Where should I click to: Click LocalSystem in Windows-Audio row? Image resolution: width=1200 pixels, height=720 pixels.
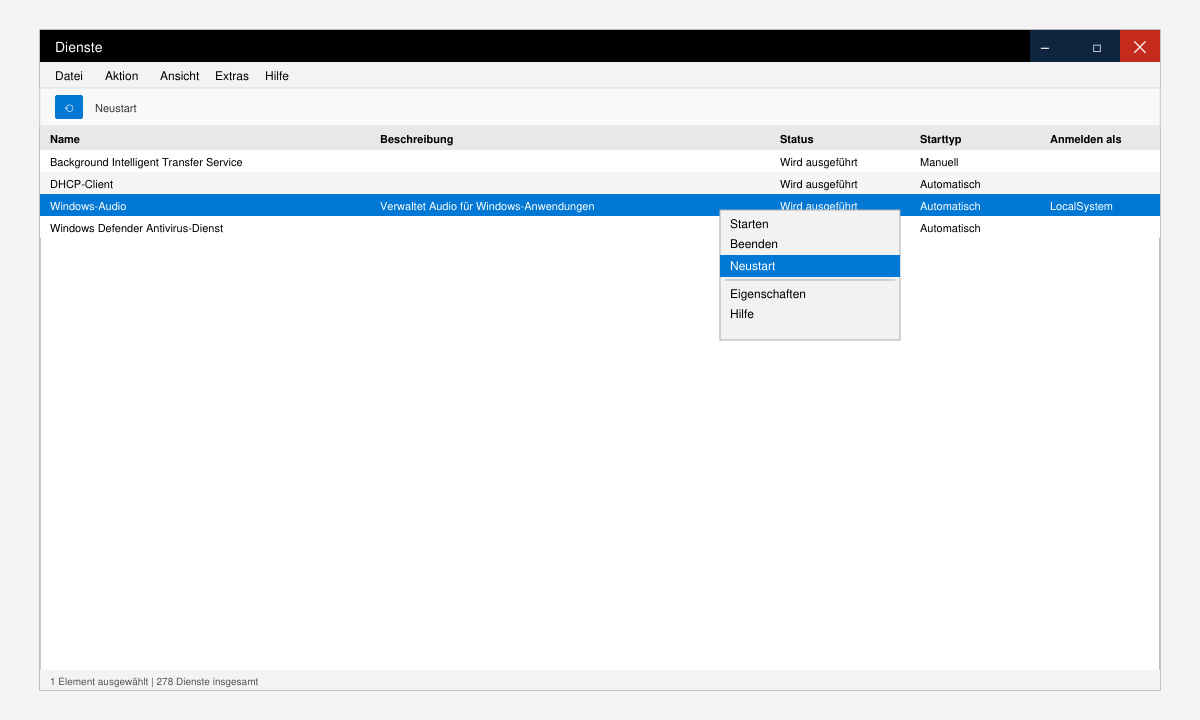(1081, 206)
